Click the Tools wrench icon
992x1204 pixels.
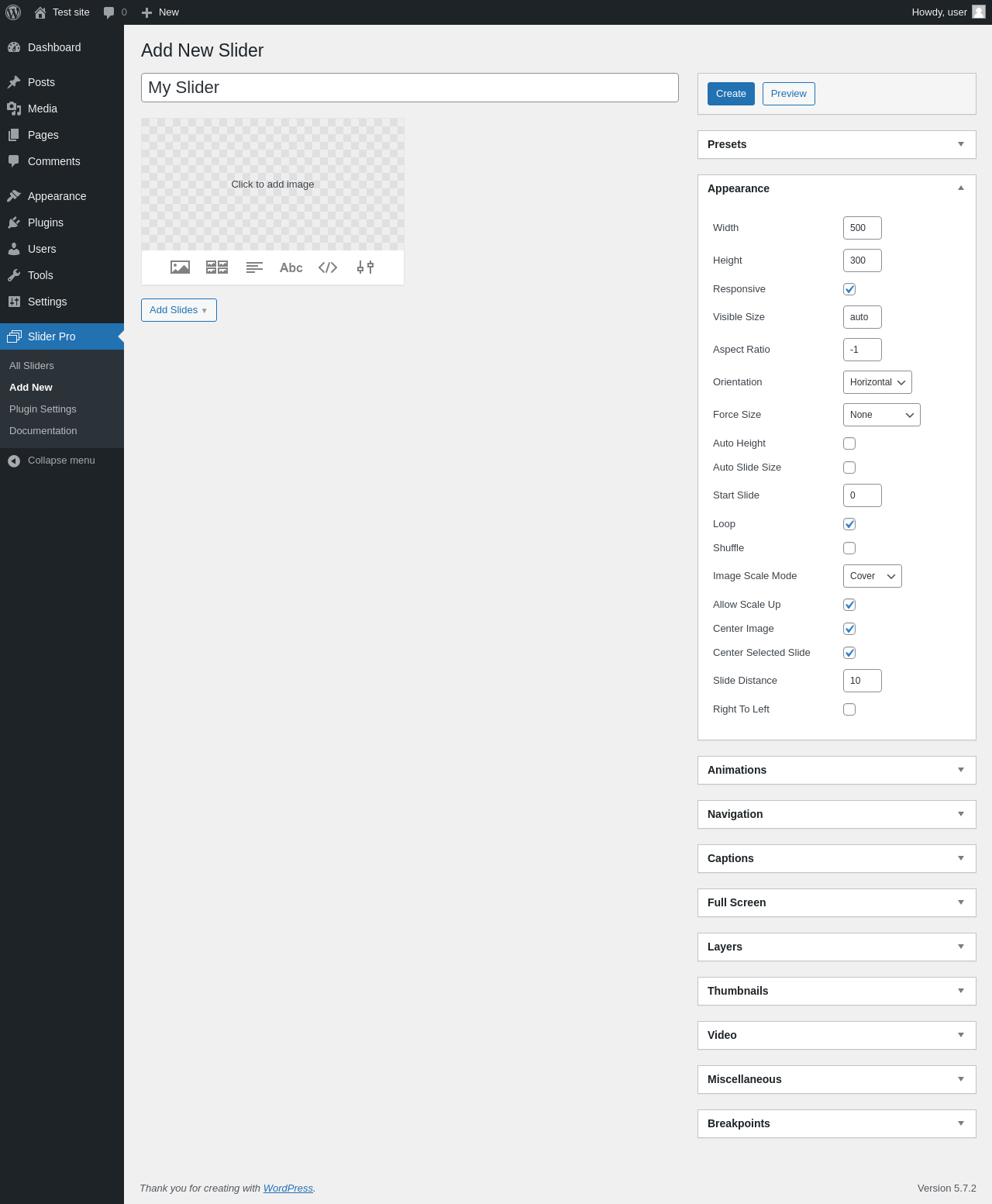(14, 275)
